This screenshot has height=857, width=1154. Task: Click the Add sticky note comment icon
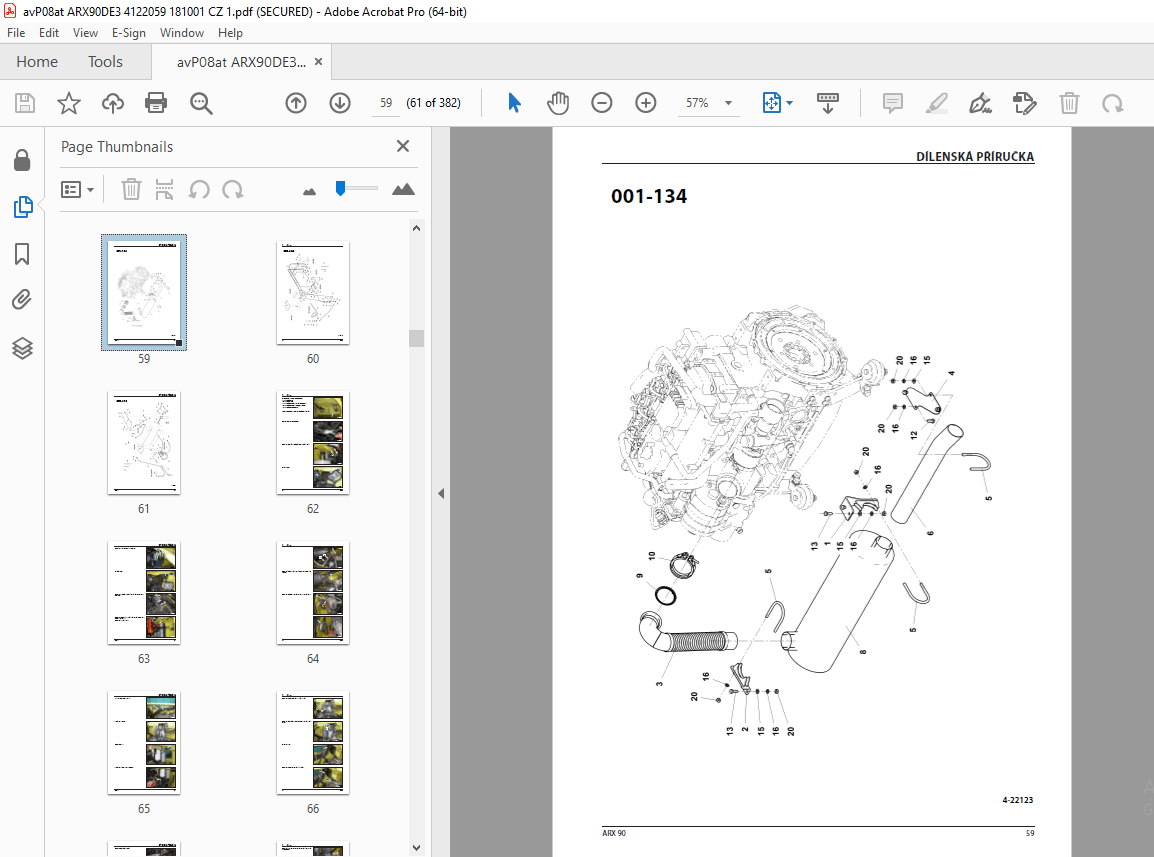tap(893, 103)
